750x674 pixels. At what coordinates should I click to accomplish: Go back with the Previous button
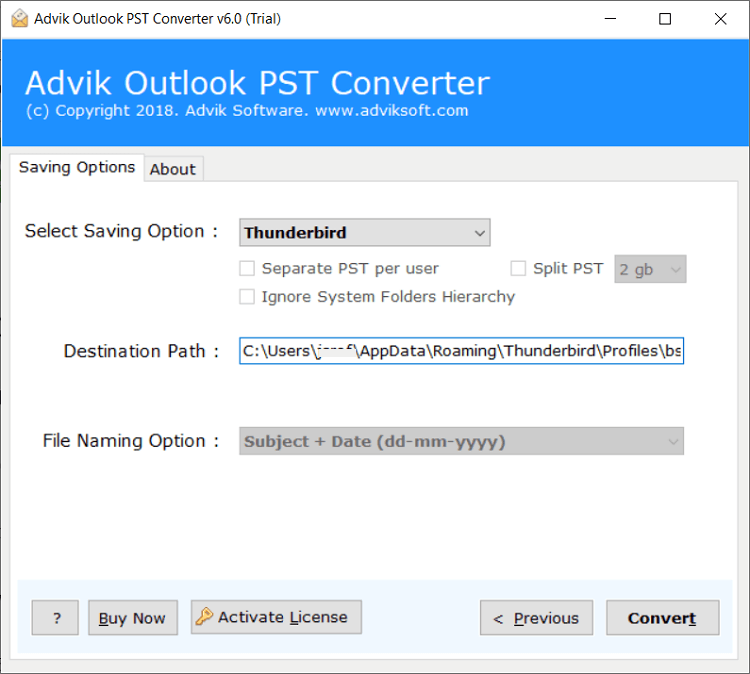coord(536,618)
